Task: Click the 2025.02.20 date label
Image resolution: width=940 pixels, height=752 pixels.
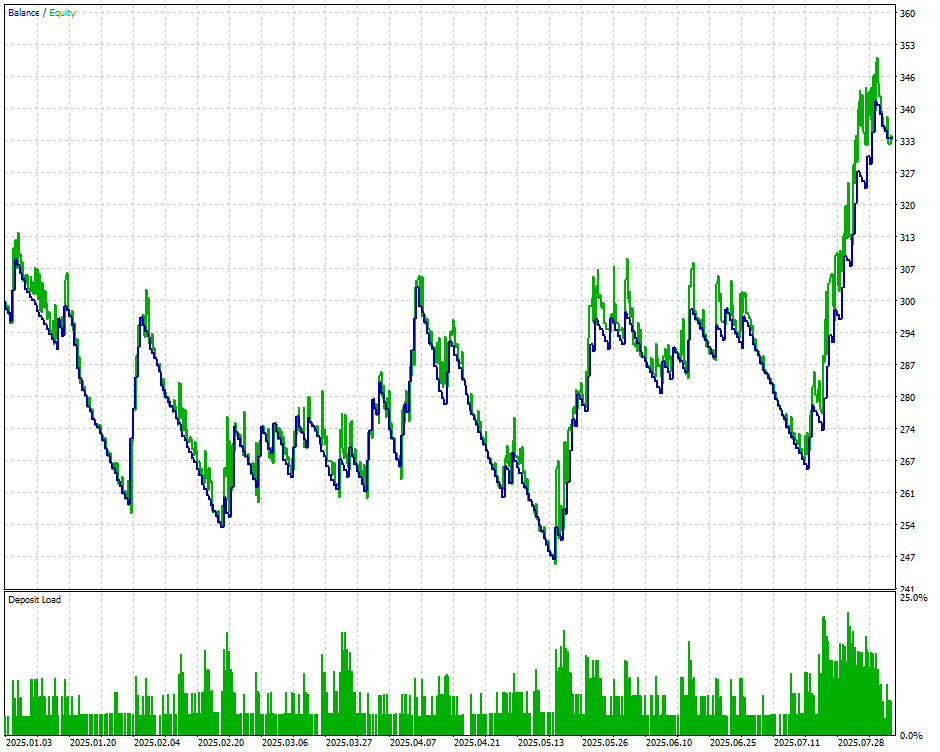Action: click(x=221, y=742)
